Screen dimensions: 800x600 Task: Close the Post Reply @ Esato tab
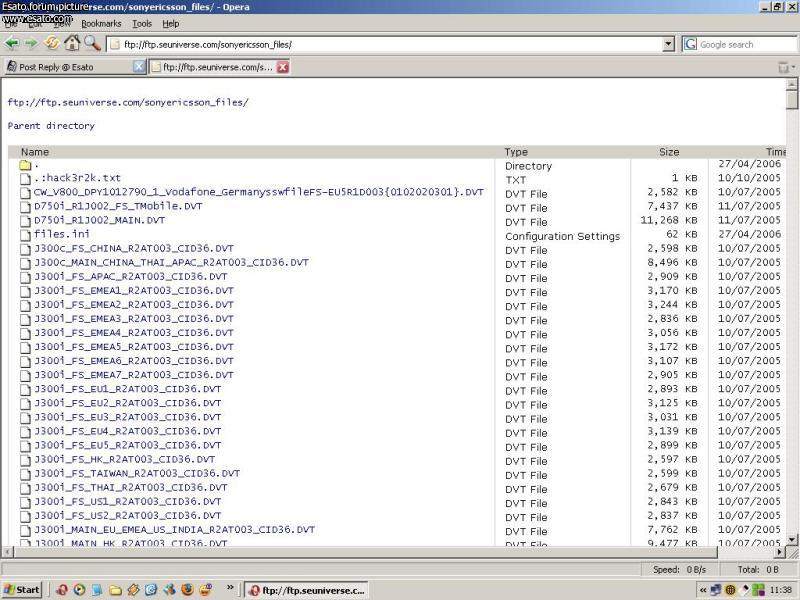139,66
